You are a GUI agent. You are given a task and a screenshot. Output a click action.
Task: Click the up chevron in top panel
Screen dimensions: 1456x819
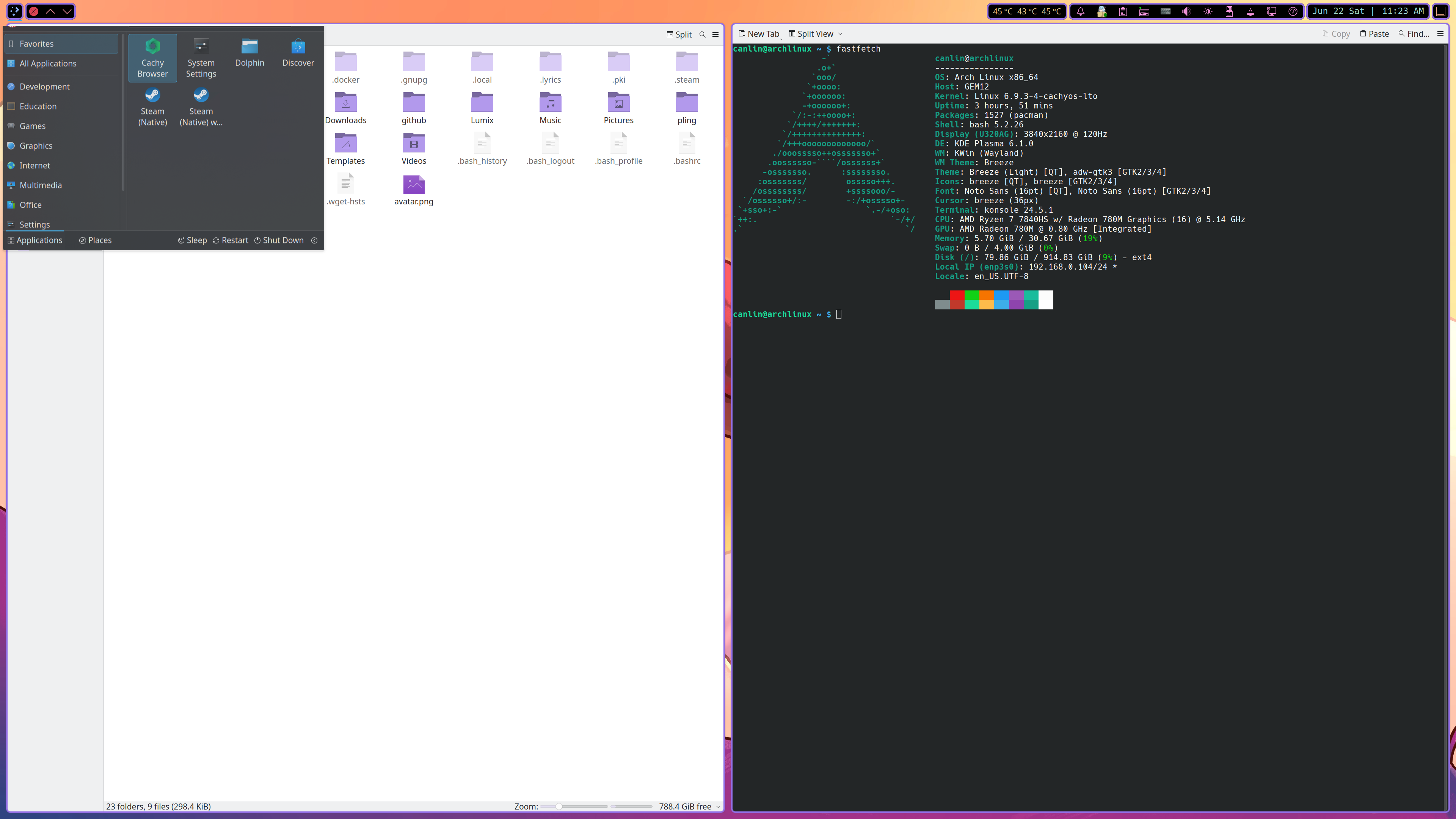[x=50, y=11]
